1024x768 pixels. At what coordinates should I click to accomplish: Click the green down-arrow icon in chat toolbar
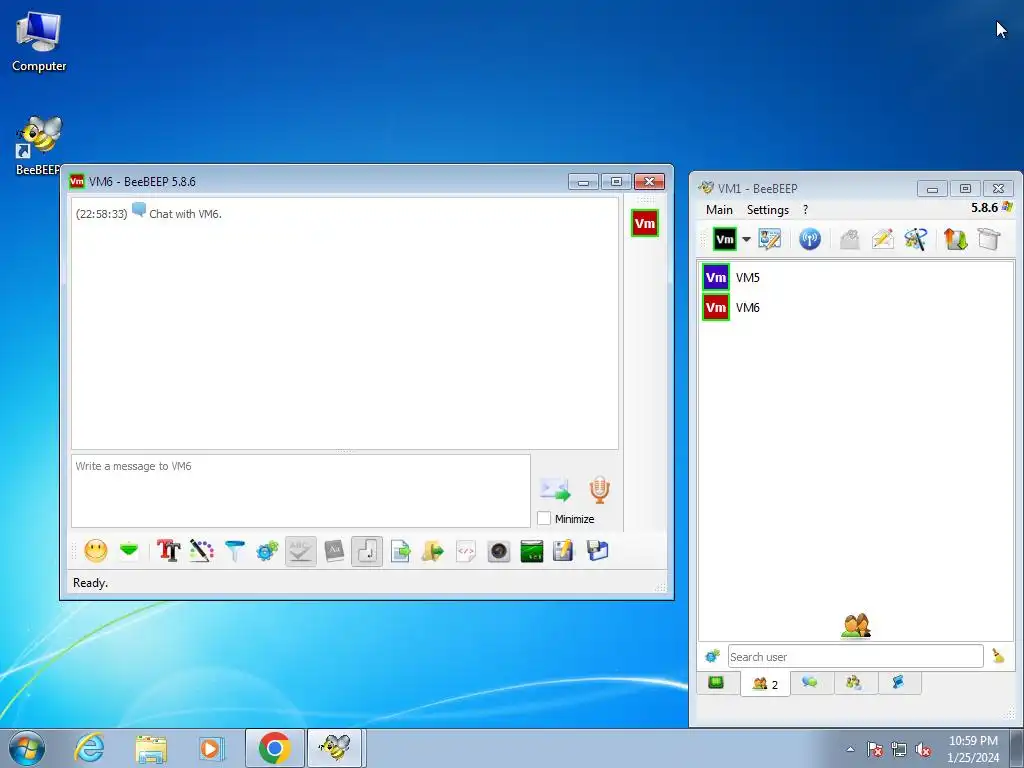click(129, 551)
